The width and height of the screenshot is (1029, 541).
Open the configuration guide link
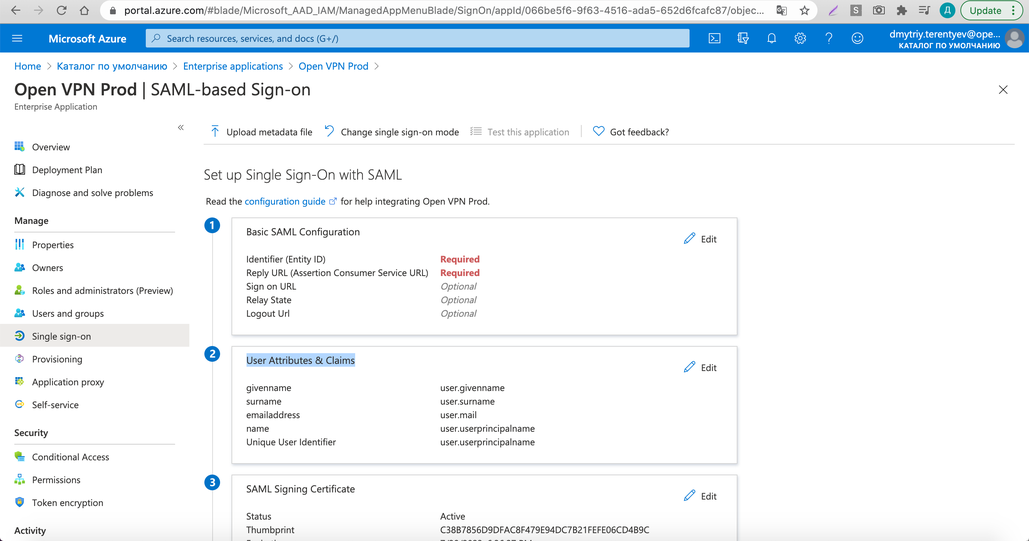click(285, 202)
